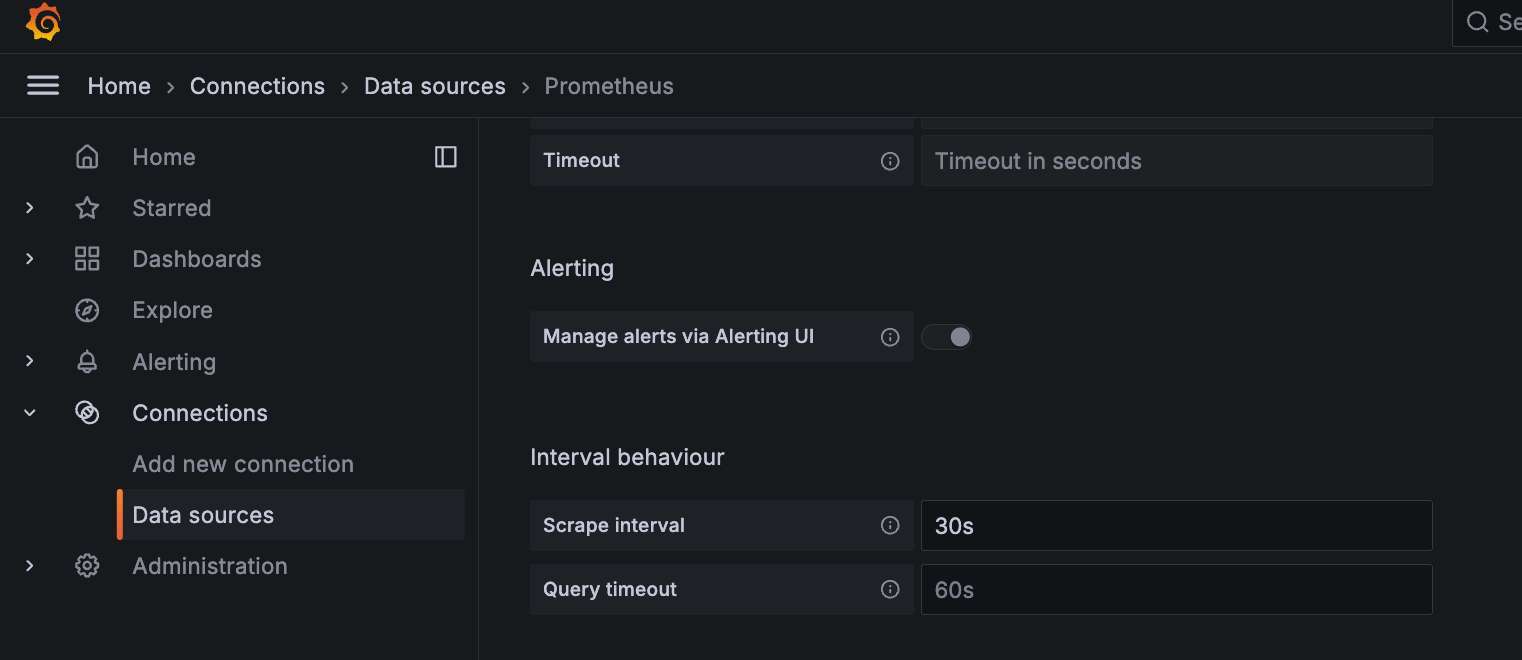Click the Scrape interval info icon
The image size is (1522, 660).
tap(890, 526)
